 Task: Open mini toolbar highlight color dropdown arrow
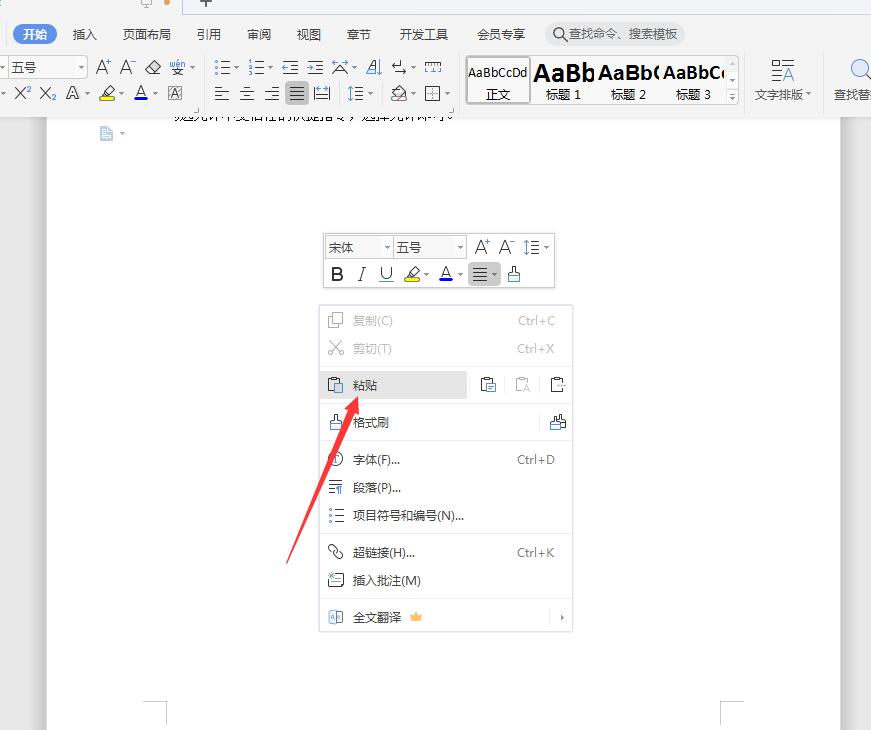[427, 274]
